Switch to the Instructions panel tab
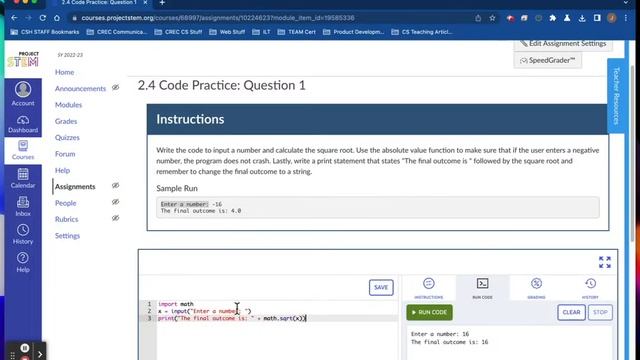This screenshot has width=640, height=360. (x=429, y=288)
